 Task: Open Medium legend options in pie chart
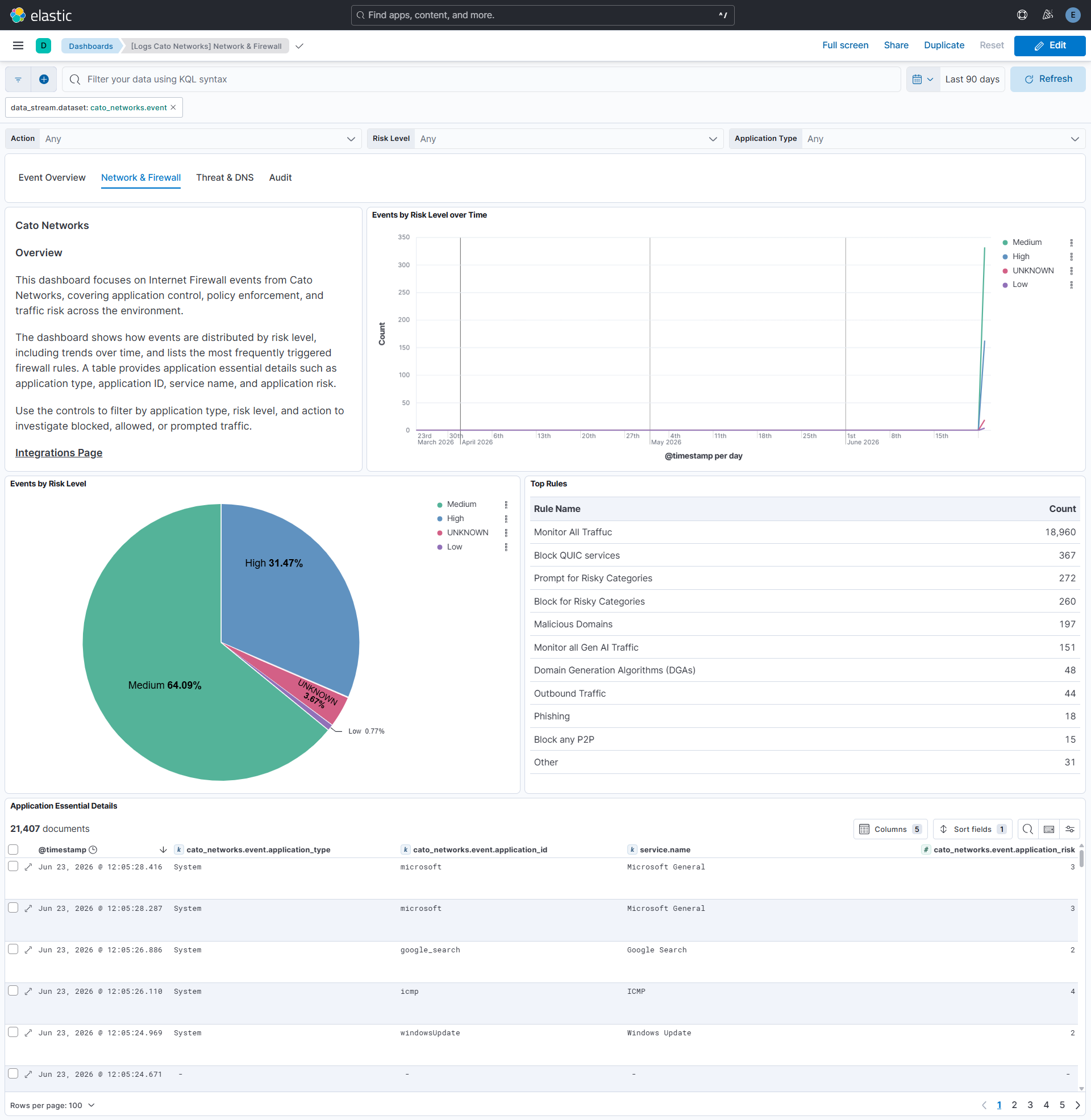(x=505, y=505)
